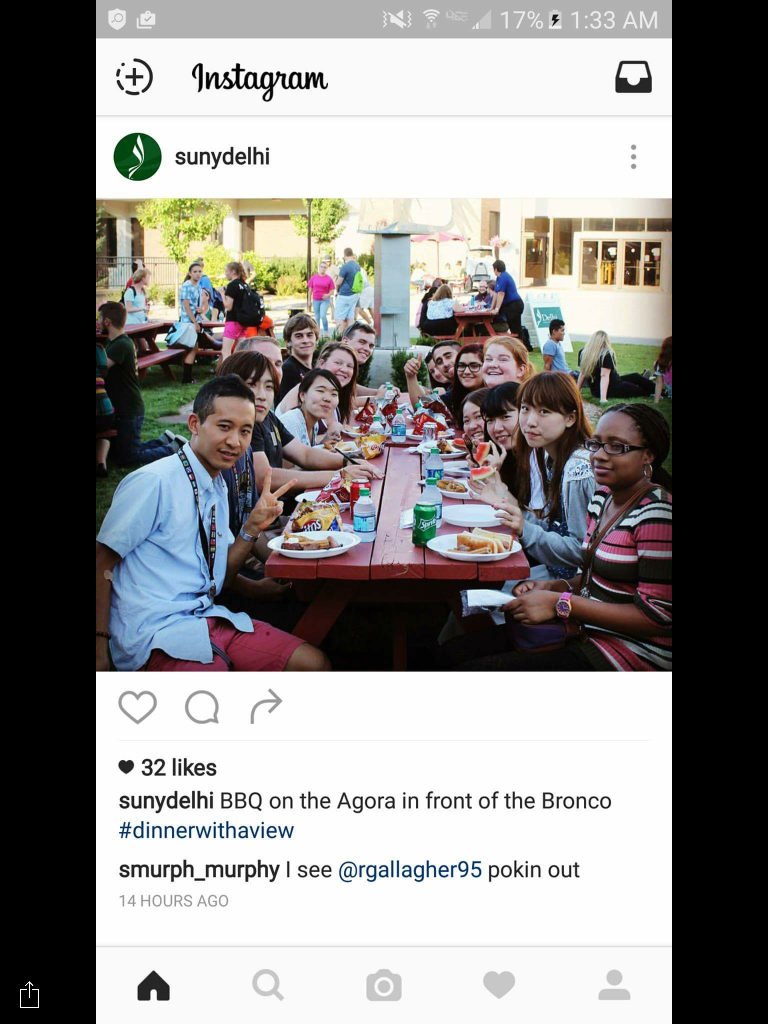Open the direct inbox tray icon
Viewport: 768px width, 1024px height.
click(633, 77)
